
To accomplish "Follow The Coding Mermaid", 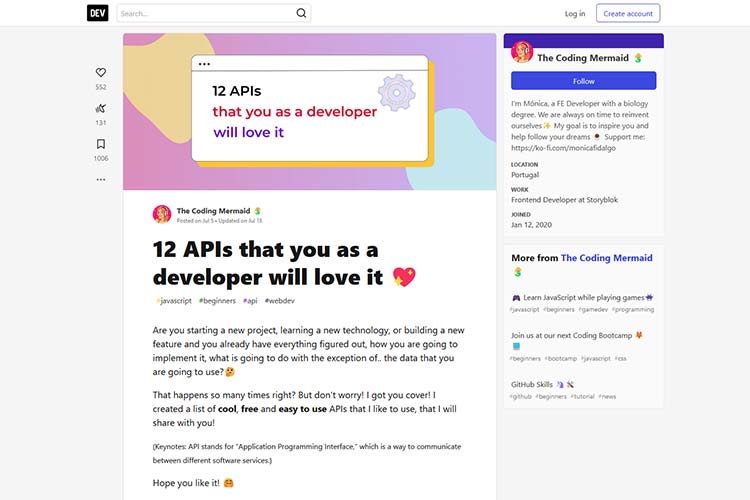I will pyautogui.click(x=583, y=81).
